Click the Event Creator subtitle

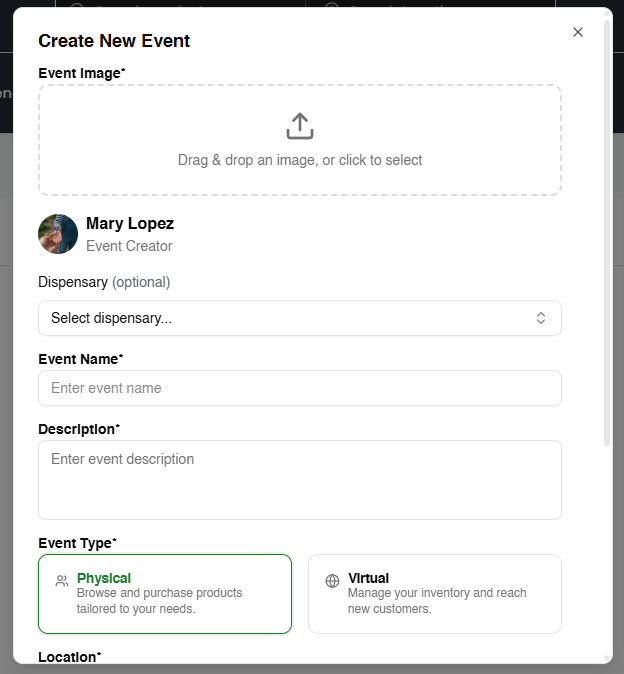click(129, 246)
